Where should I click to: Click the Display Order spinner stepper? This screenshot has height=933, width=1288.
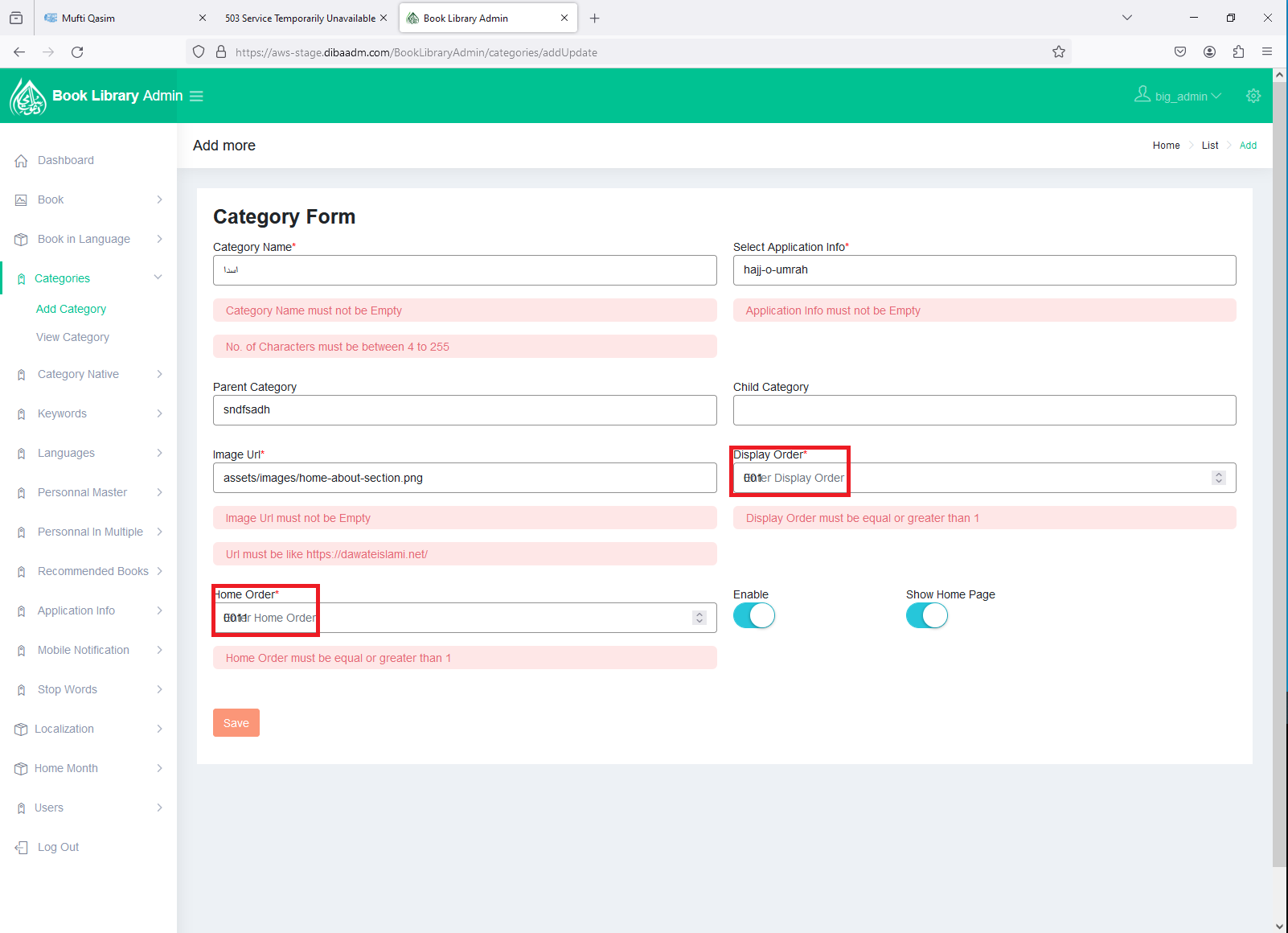coord(1218,478)
